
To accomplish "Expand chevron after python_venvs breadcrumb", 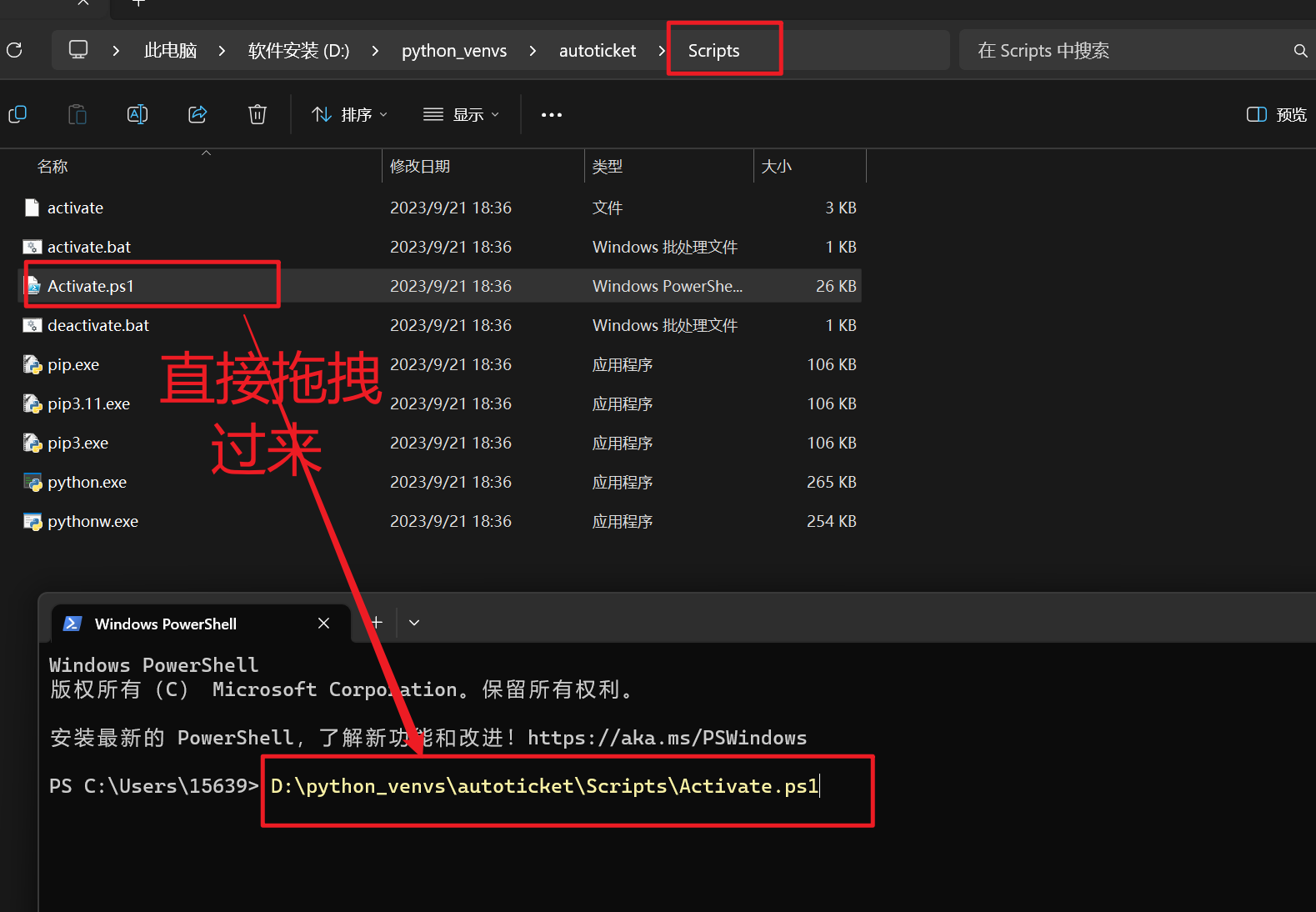I will [x=533, y=51].
